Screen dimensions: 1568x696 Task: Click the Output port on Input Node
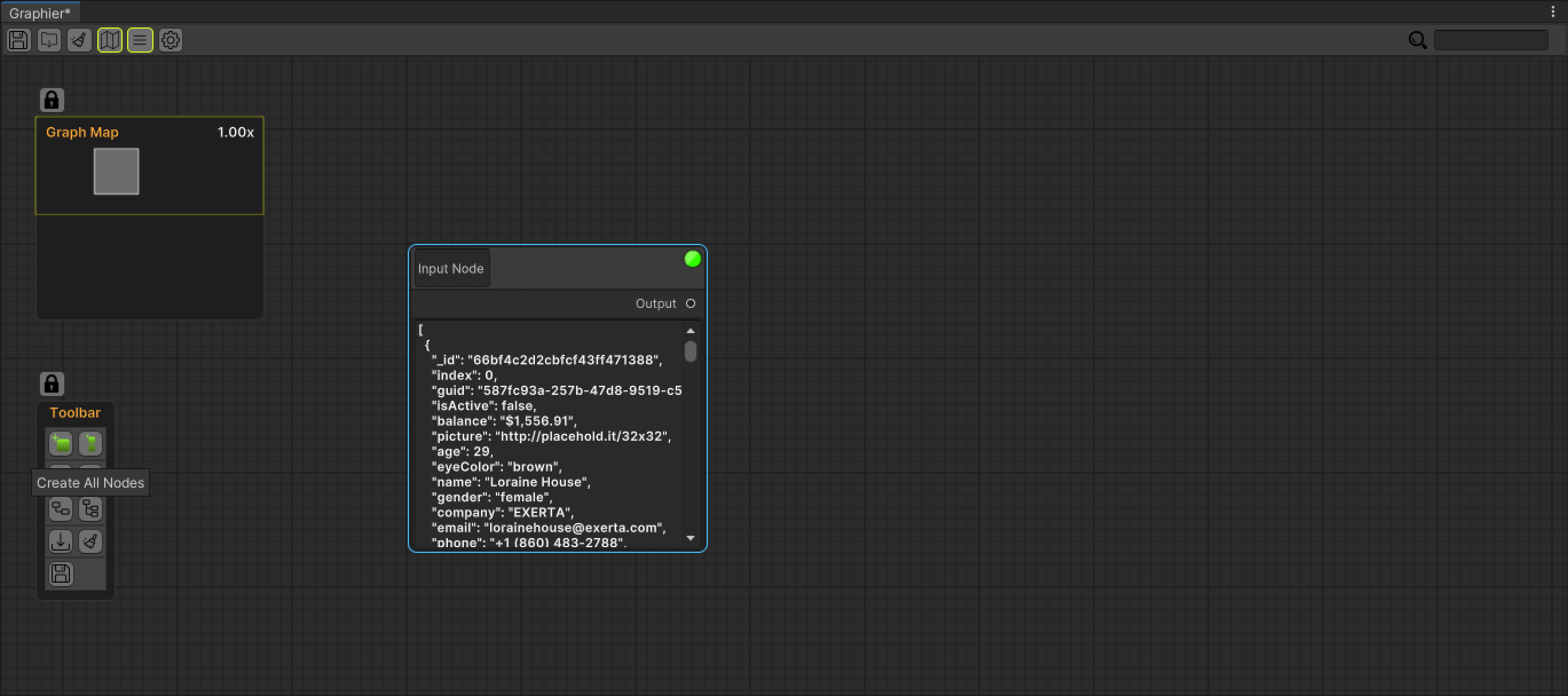(x=691, y=303)
